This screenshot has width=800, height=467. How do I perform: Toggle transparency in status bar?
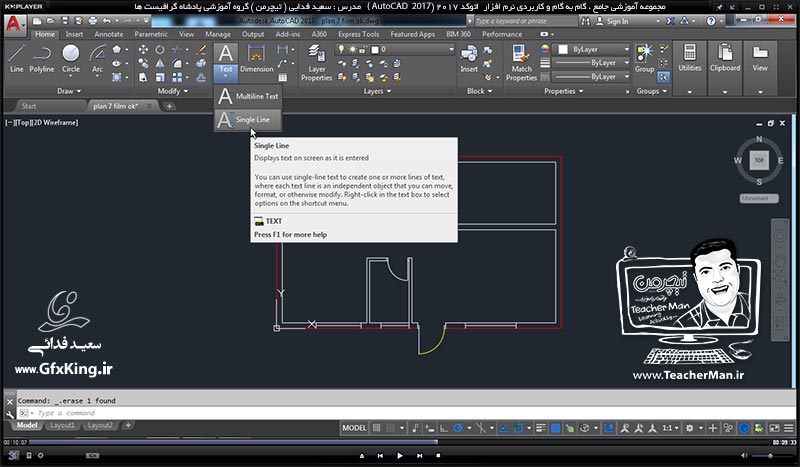[x=555, y=428]
